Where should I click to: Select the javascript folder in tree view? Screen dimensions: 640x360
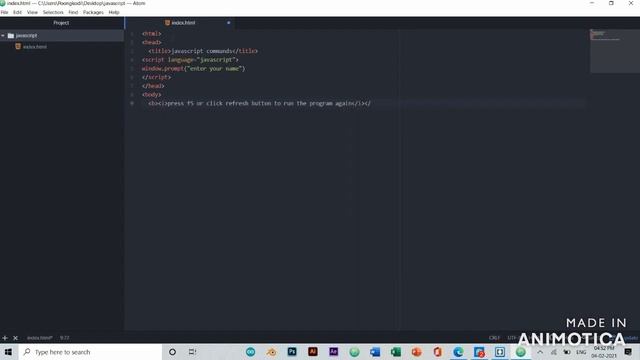click(x=62, y=36)
